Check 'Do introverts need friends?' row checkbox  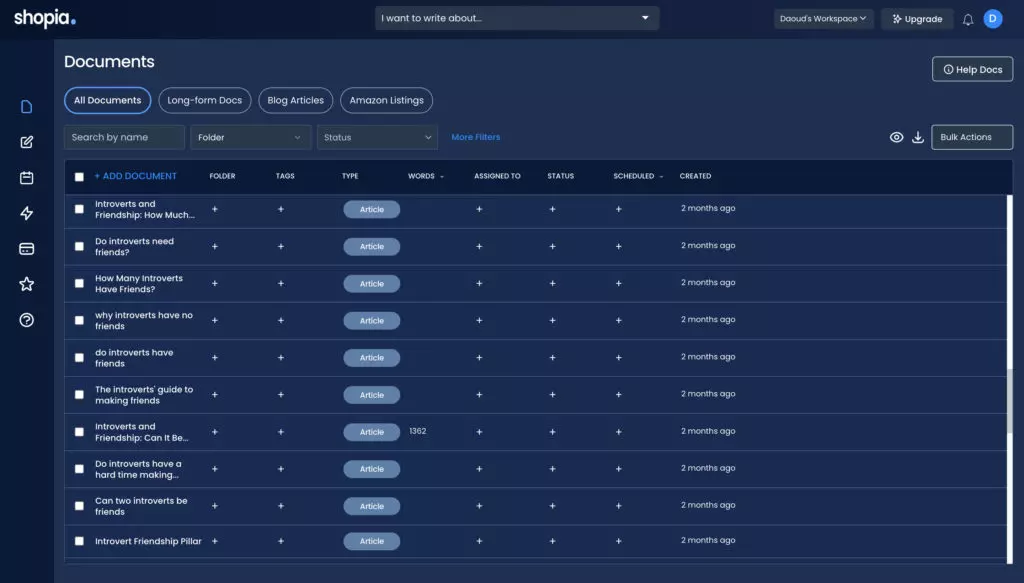click(79, 246)
